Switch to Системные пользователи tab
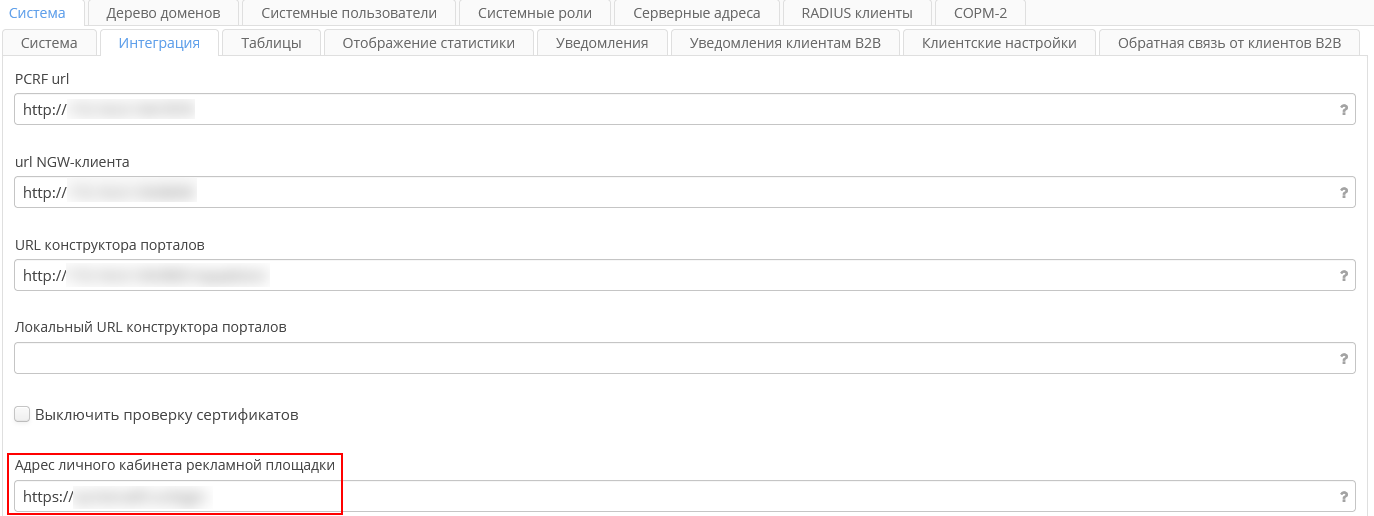The height and width of the screenshot is (516, 1374). pos(342,13)
